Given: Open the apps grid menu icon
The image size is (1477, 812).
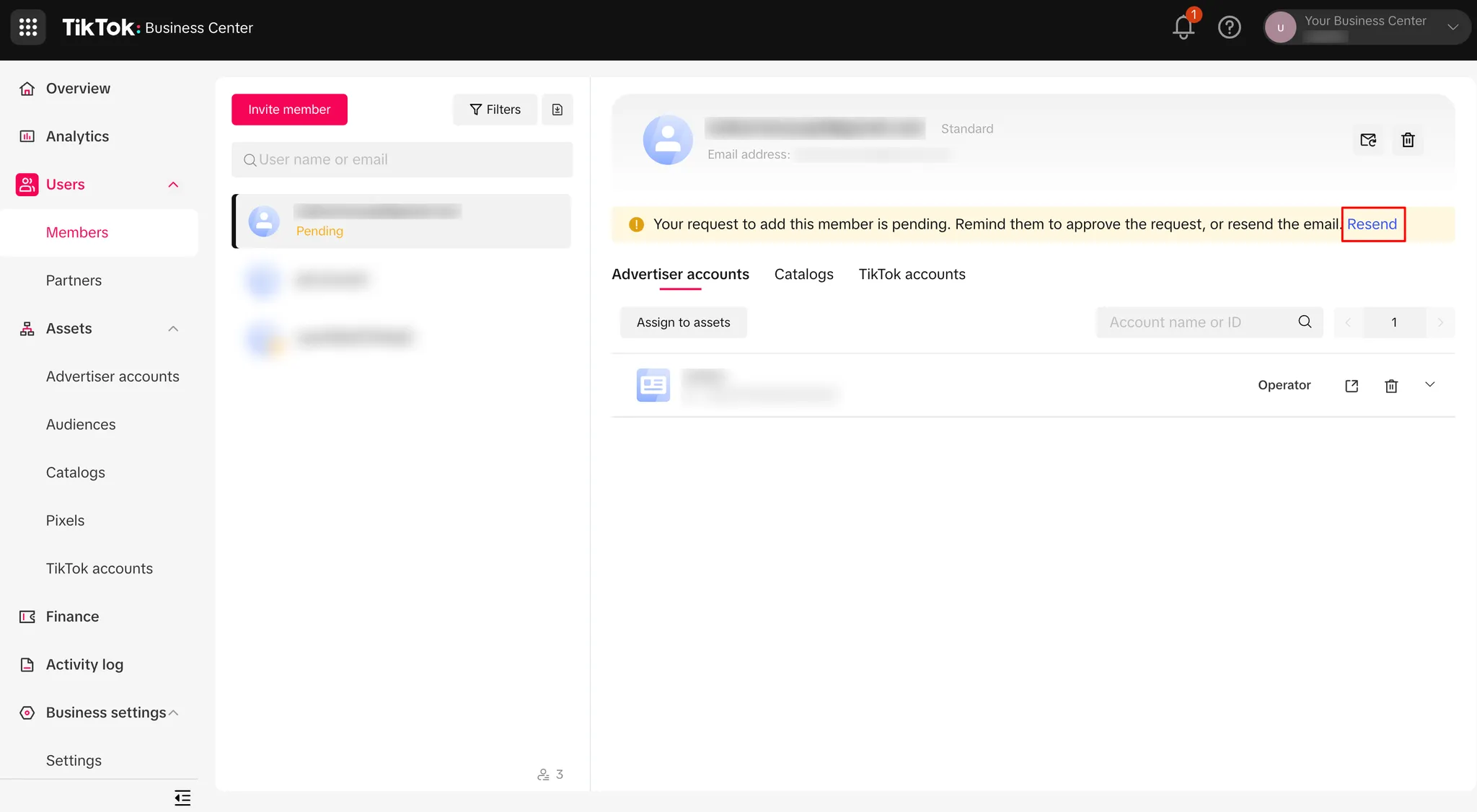Looking at the screenshot, I should pos(28,27).
